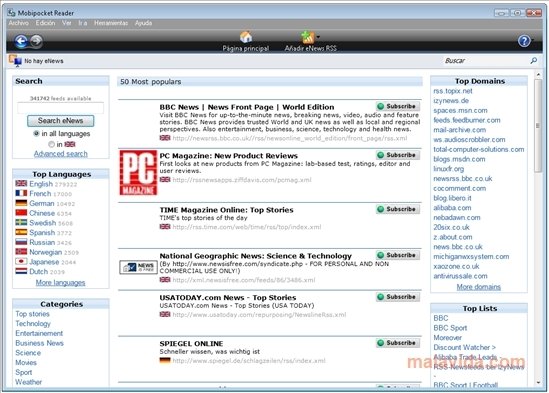Subscribe to SPIEGEL ONLINE feed
549x393 pixels.
coord(398,343)
